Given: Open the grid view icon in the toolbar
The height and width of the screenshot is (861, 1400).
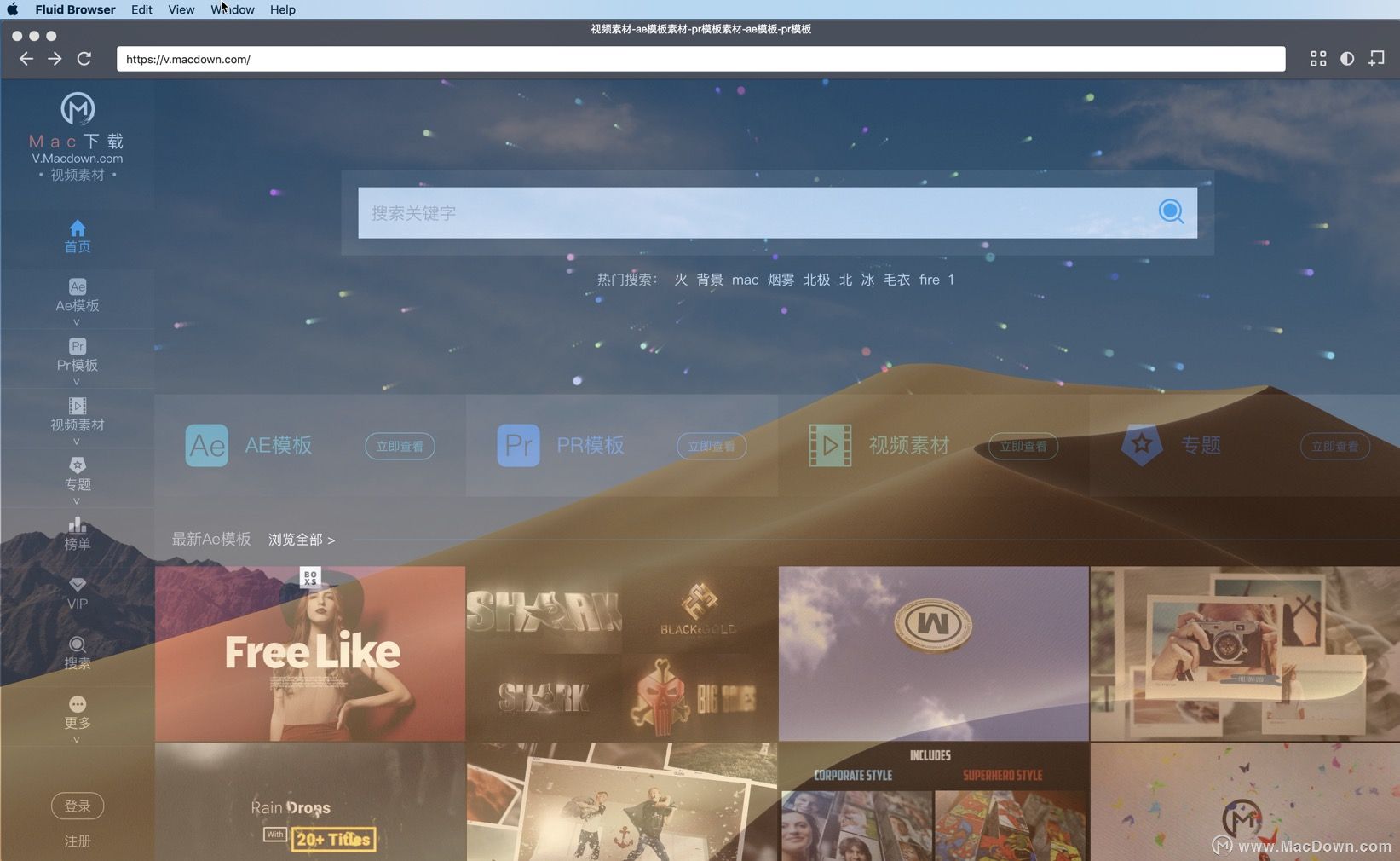Looking at the screenshot, I should 1318,59.
